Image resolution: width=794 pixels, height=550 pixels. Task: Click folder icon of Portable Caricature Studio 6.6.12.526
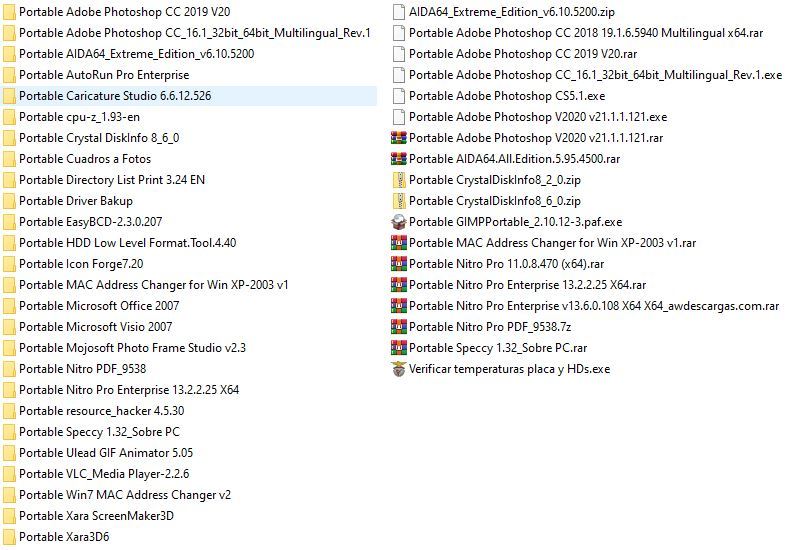[9, 96]
